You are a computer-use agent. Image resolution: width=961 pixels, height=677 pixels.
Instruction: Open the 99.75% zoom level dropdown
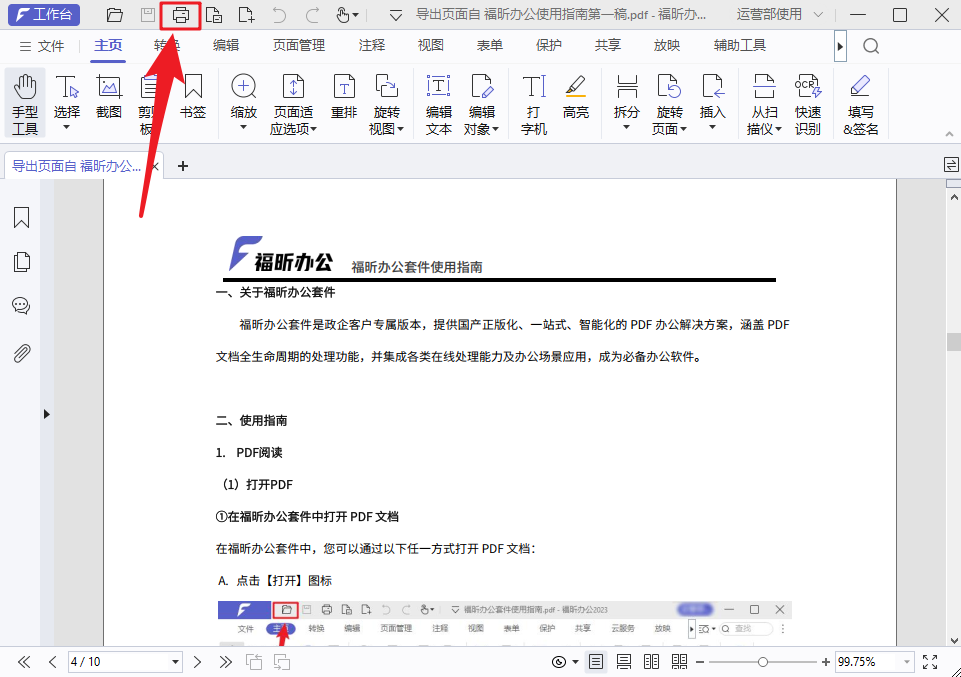tap(906, 661)
